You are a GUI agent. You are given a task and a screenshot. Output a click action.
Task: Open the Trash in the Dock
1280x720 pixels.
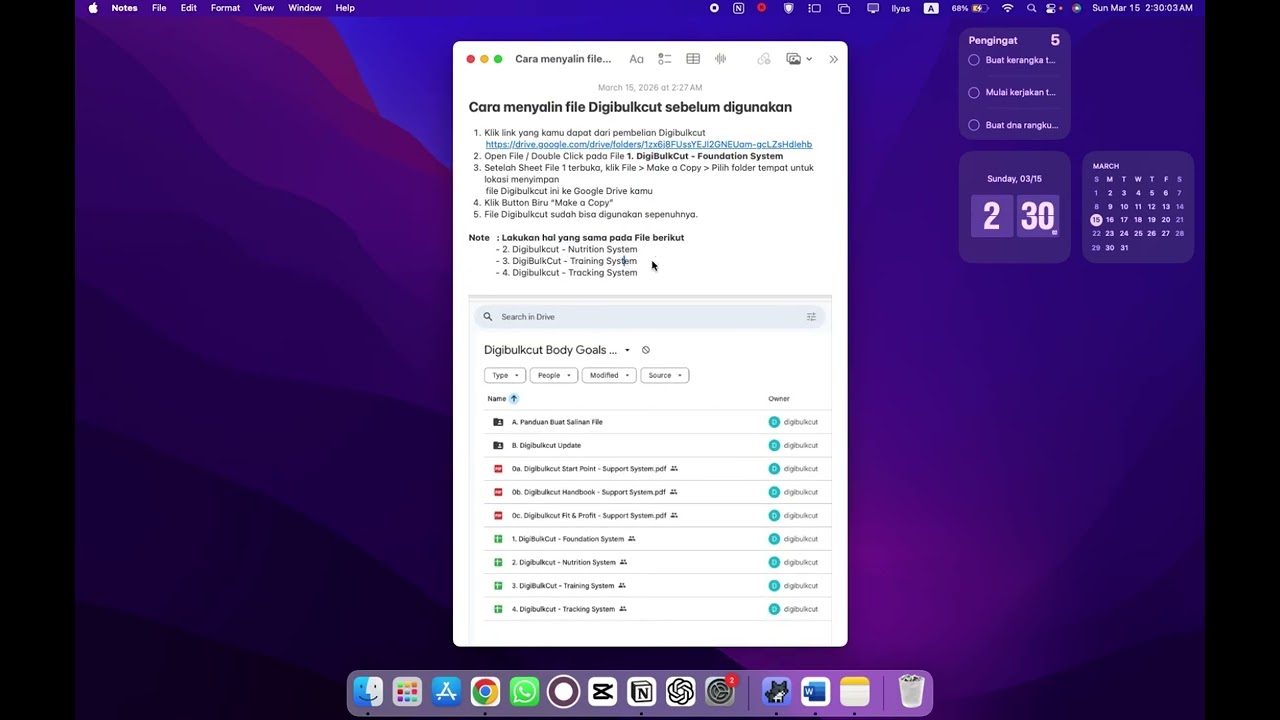tap(911, 691)
